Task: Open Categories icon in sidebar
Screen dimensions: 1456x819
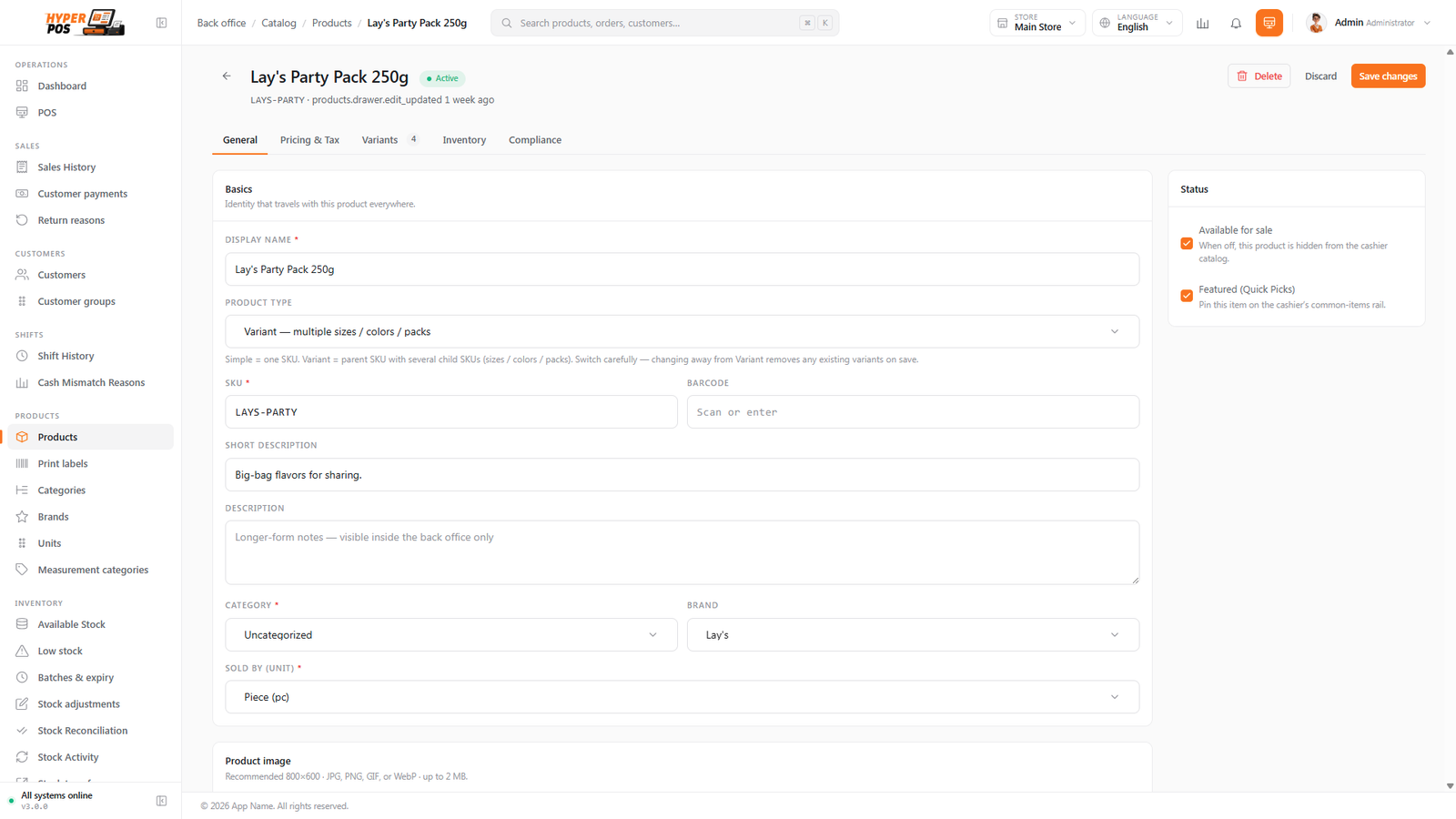Action: tap(22, 490)
